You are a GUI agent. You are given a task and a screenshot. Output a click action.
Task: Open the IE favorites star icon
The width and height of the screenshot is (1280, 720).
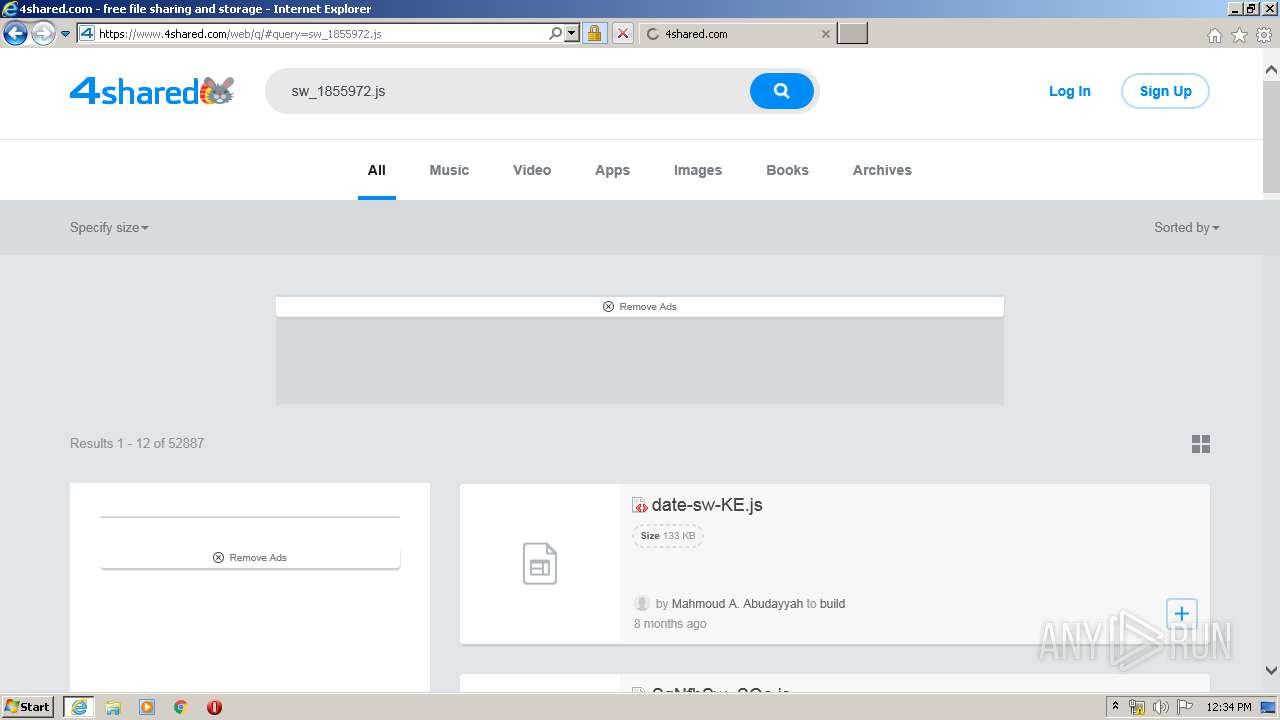coord(1239,35)
